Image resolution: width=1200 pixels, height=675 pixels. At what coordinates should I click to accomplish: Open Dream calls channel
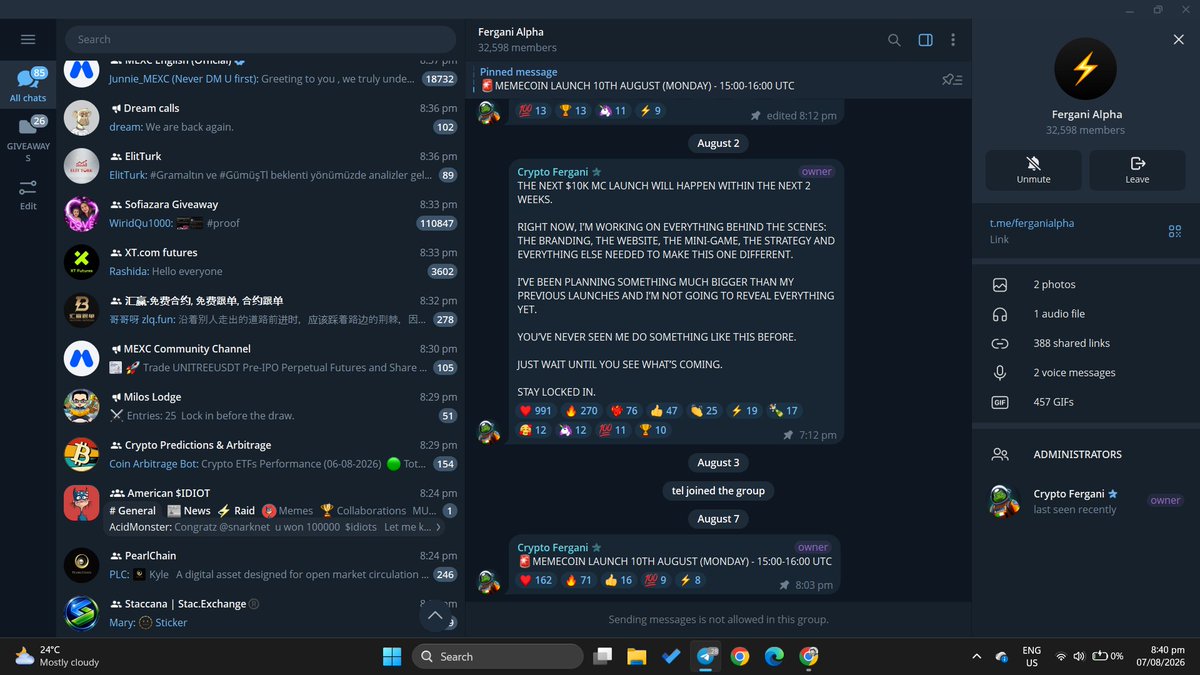260,117
